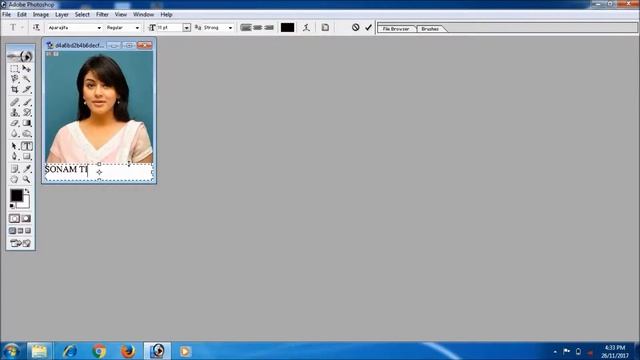Select the Crop tool

point(15,89)
